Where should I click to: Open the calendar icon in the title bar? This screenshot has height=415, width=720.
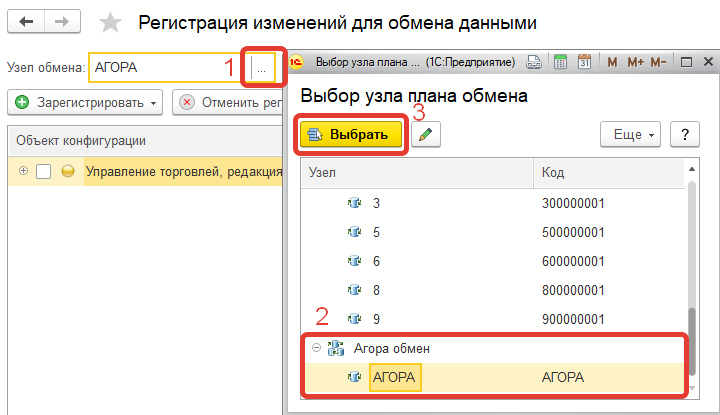click(584, 62)
